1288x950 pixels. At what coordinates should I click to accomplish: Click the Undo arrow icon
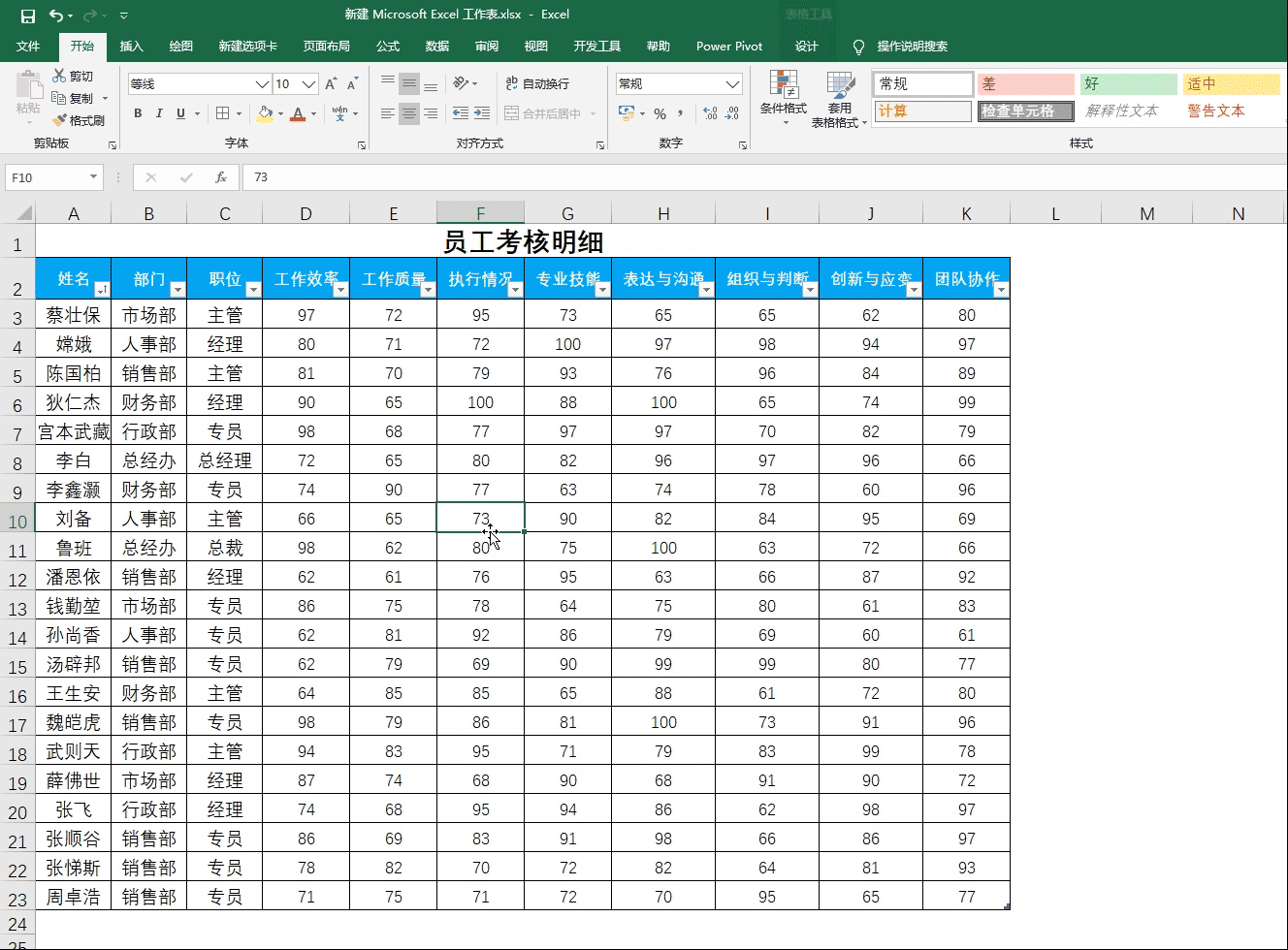click(56, 16)
